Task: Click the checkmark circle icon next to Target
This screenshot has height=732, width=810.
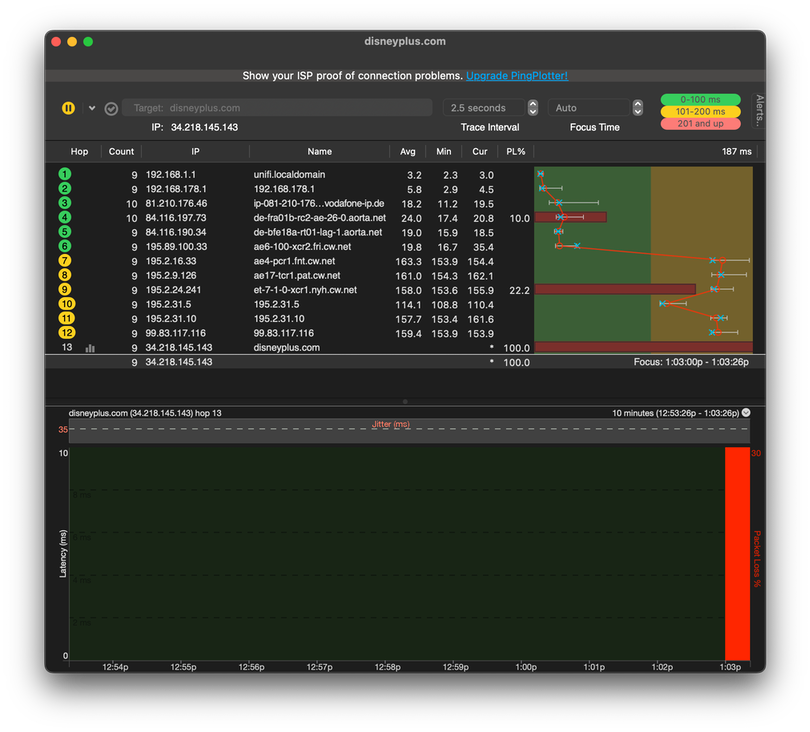Action: pos(111,108)
